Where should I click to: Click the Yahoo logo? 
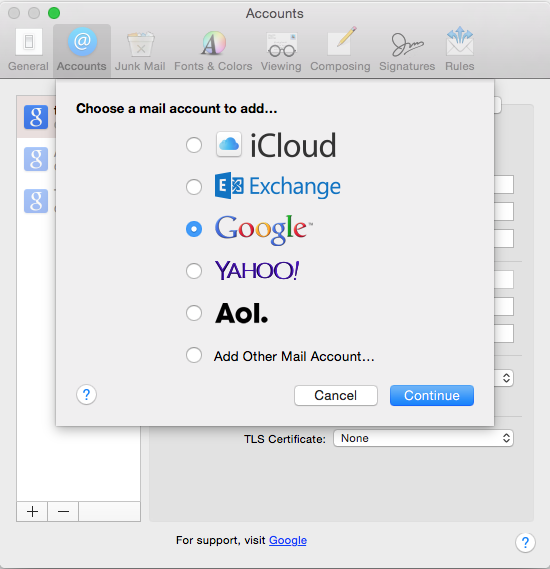[x=257, y=270]
